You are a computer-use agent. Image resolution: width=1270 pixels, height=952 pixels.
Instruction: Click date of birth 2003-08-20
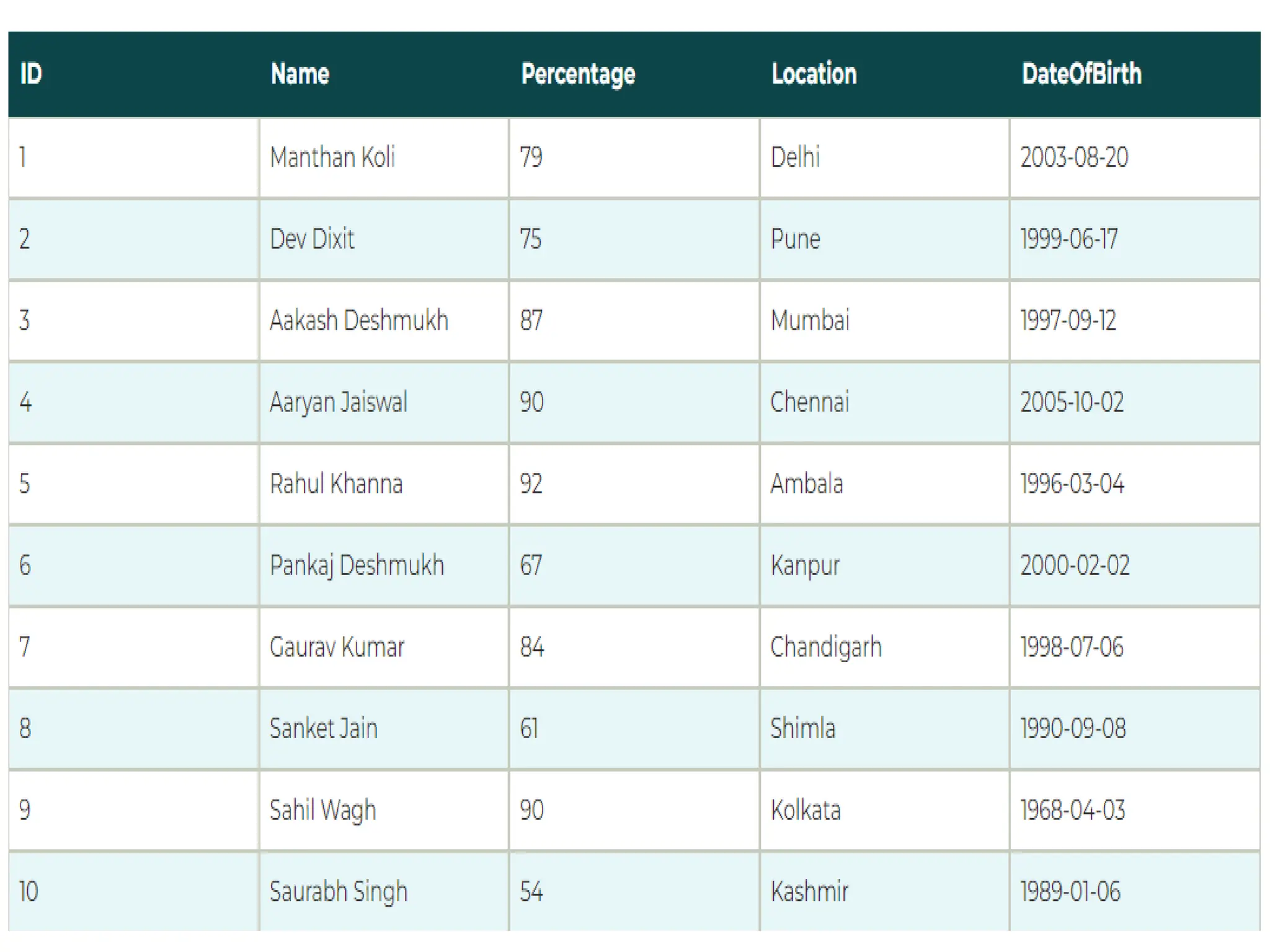[1074, 157]
